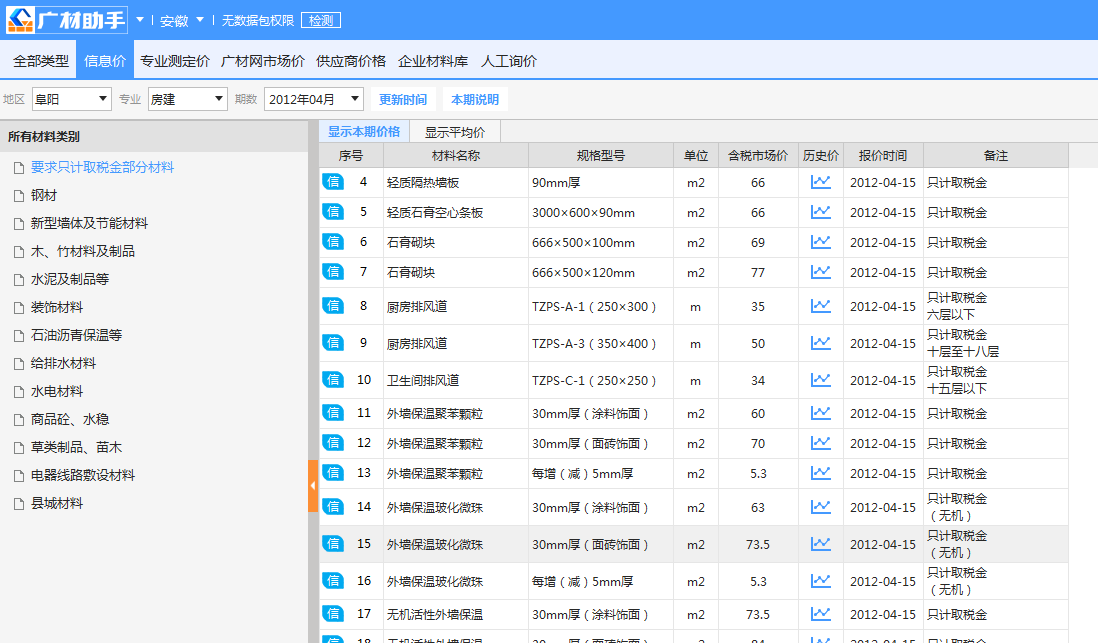Image resolution: width=1098 pixels, height=643 pixels.
Task: Select category 要求只计取税金部分材料
Action: click(x=102, y=167)
